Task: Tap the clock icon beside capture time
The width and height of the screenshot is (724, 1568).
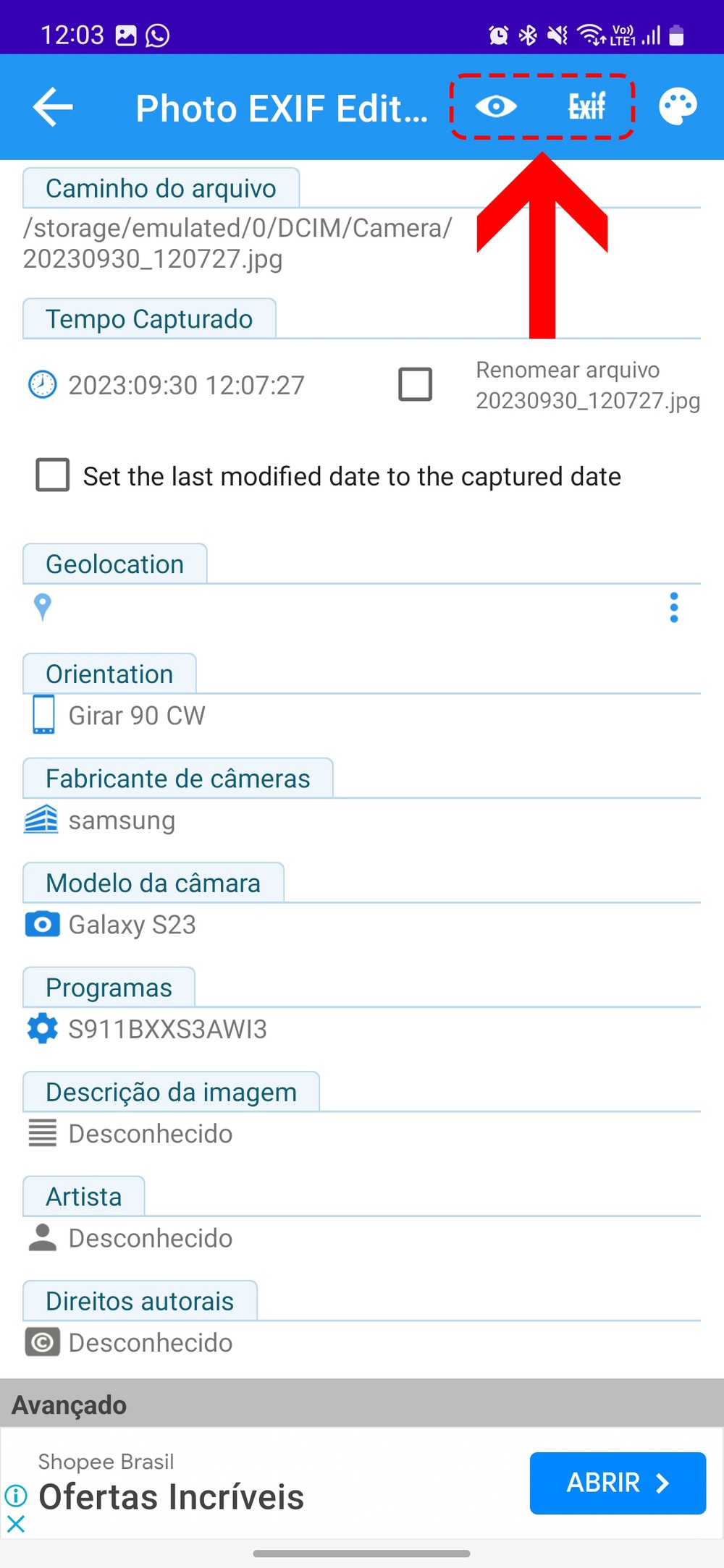Action: click(x=42, y=384)
